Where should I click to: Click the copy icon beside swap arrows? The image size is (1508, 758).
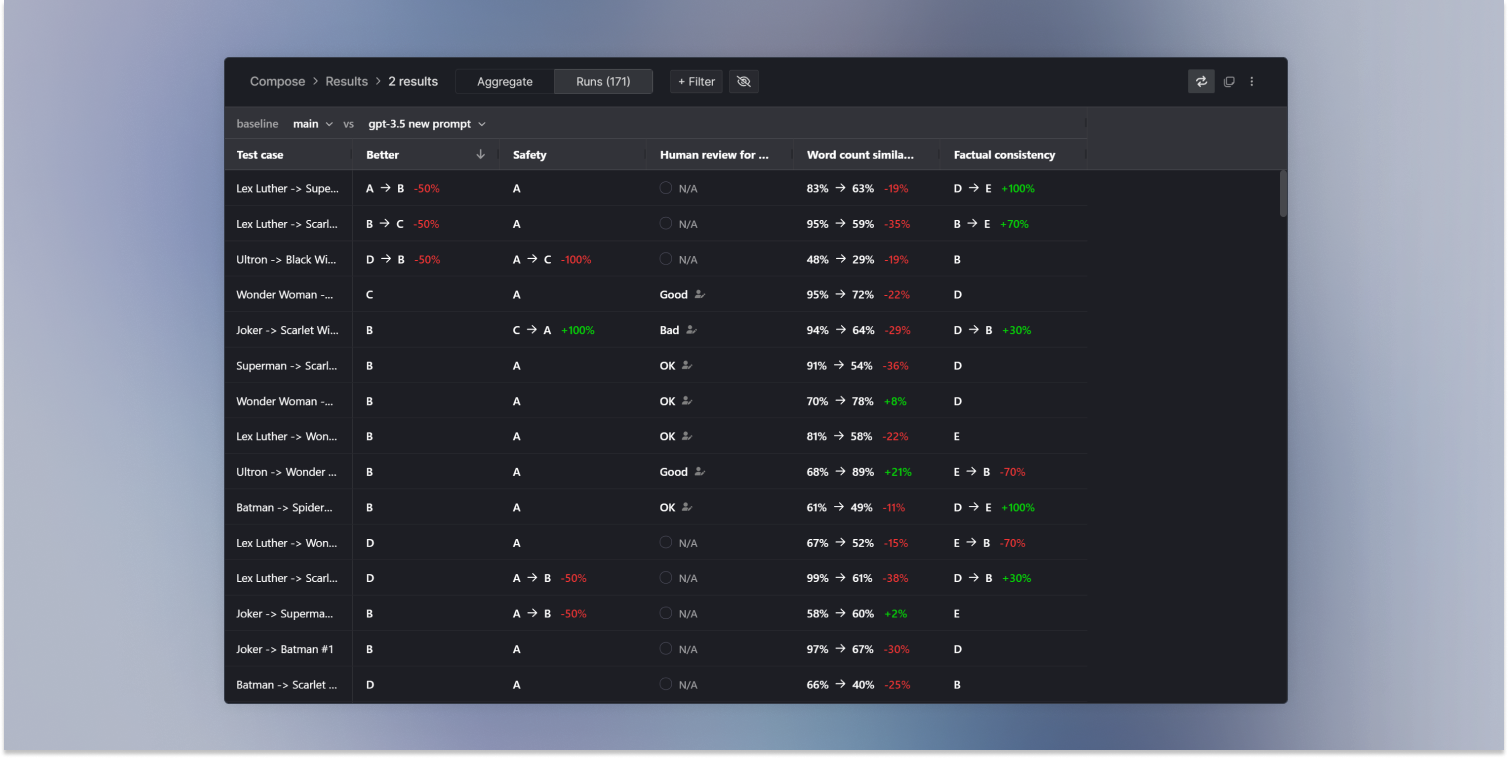[x=1229, y=82]
